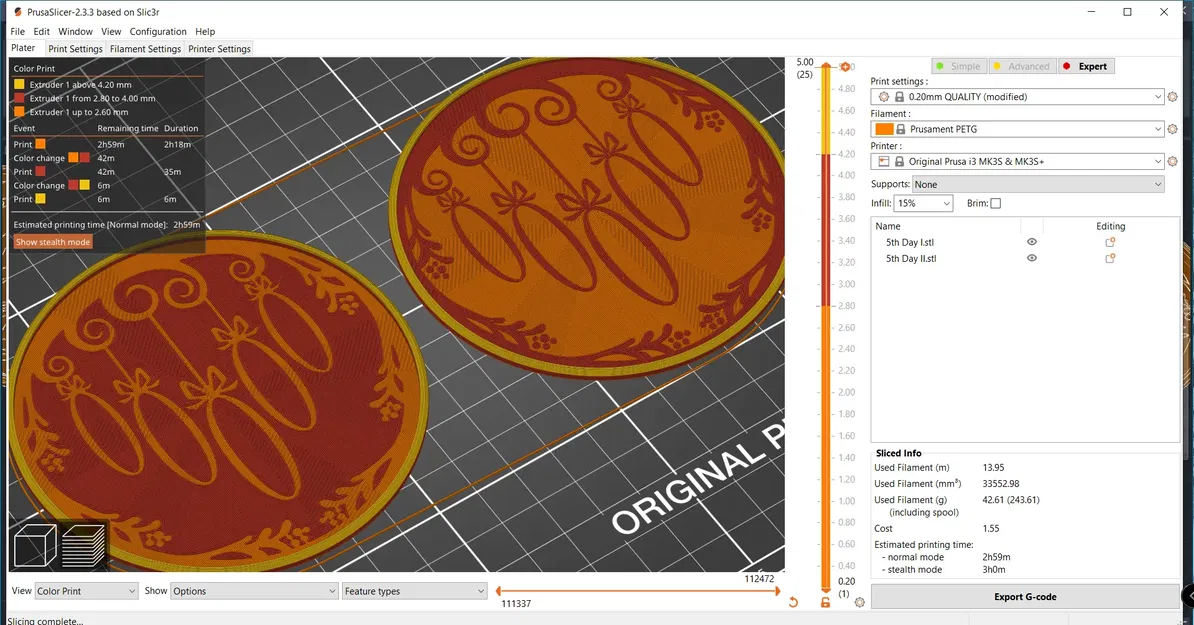Open the View Color Print dropdown
The width and height of the screenshot is (1194, 625).
click(x=86, y=591)
